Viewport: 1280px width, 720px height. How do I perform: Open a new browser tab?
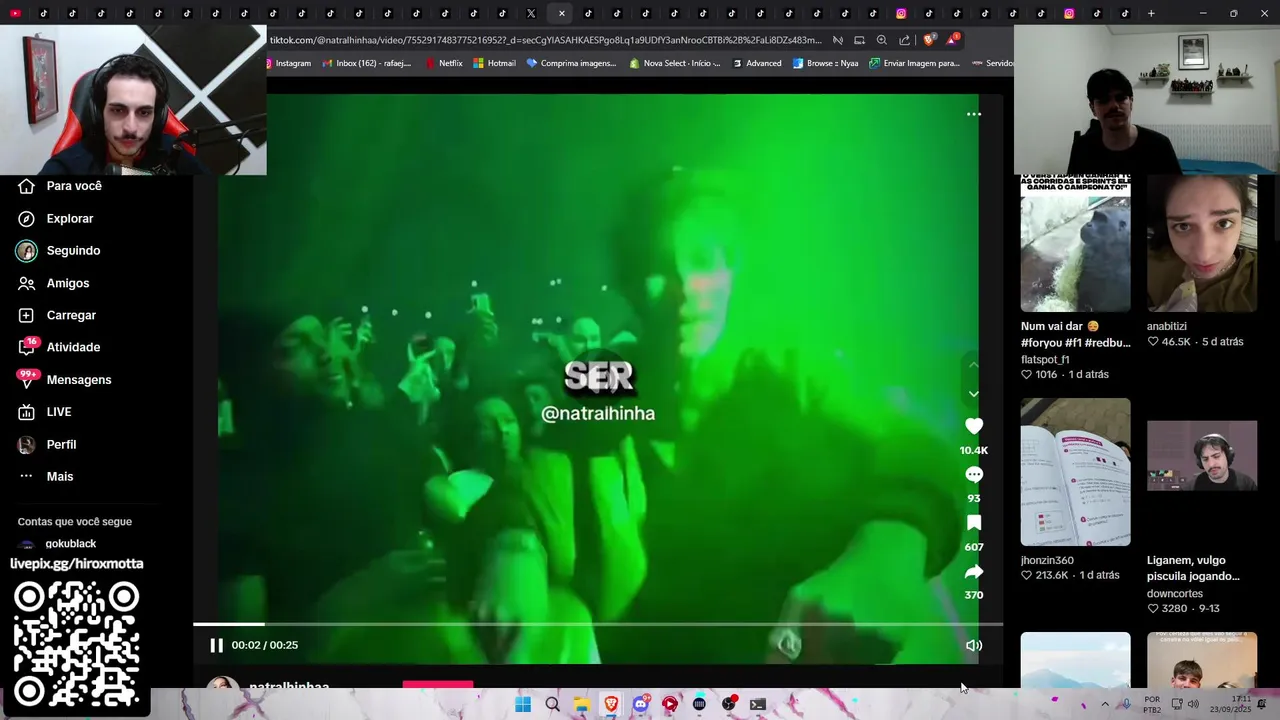click(1151, 13)
